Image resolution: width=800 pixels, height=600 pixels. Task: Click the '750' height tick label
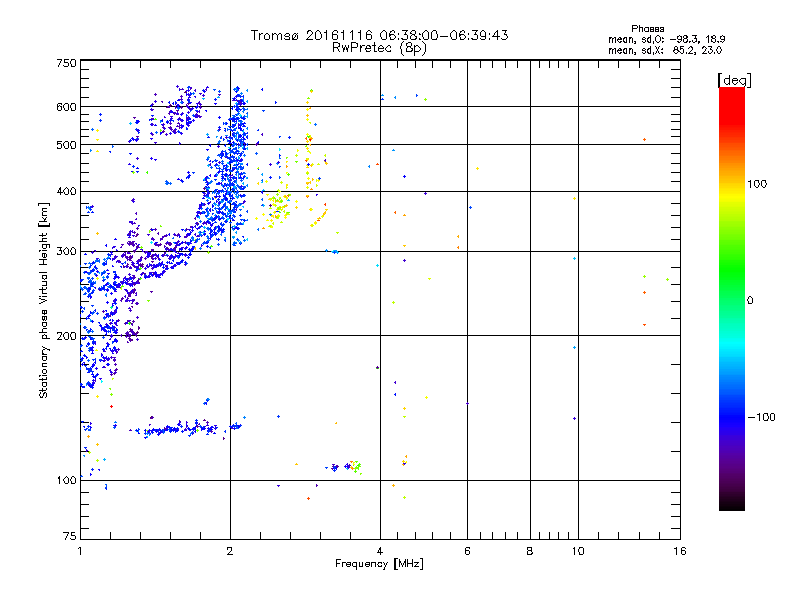tap(66, 63)
